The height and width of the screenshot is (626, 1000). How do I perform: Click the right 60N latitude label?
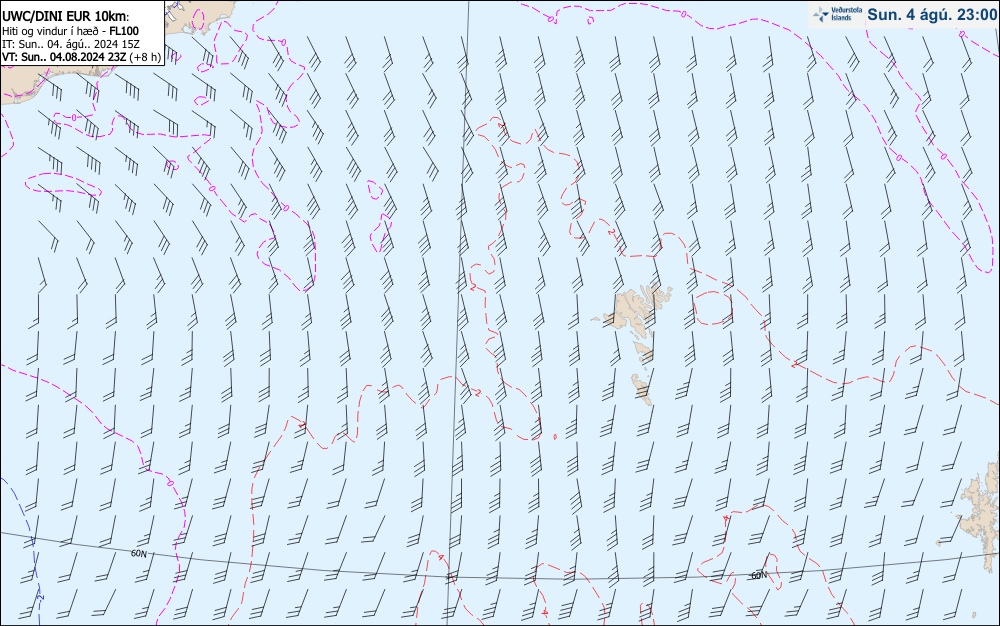point(759,576)
